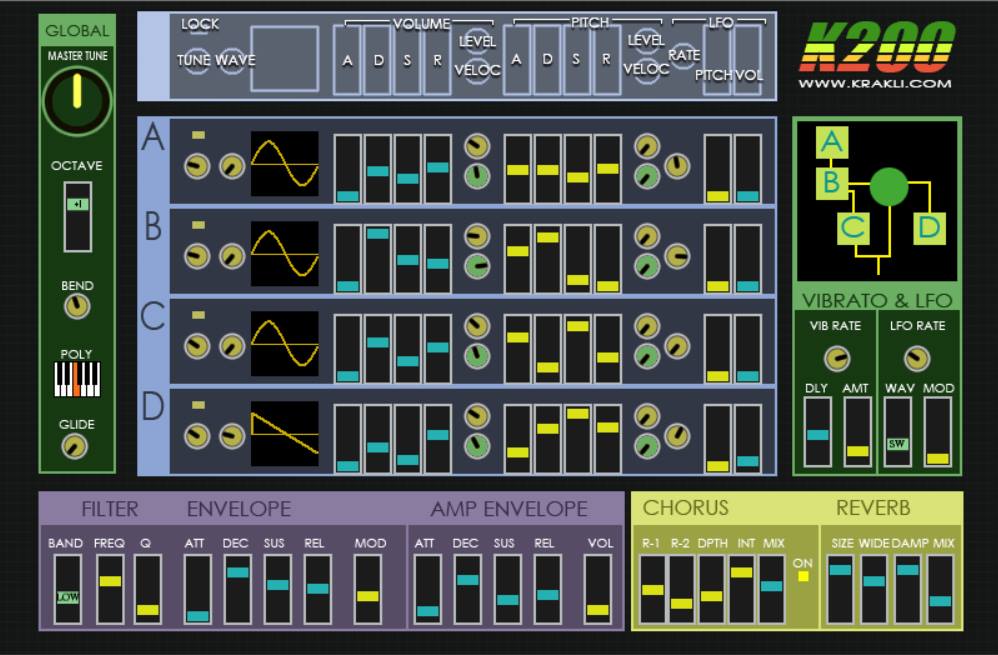Click oscillator C volume level knob
The width and height of the screenshot is (998, 655).
pyautogui.click(x=477, y=326)
